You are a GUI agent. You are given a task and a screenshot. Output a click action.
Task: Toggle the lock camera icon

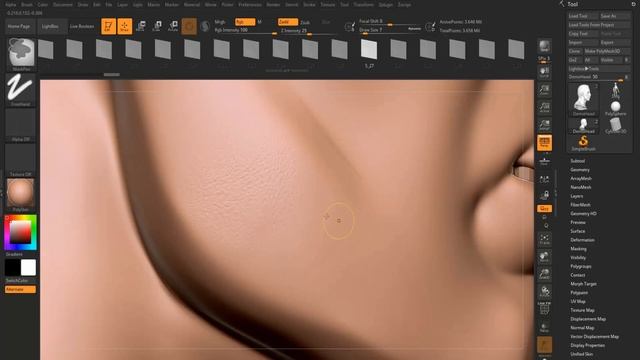[544, 195]
